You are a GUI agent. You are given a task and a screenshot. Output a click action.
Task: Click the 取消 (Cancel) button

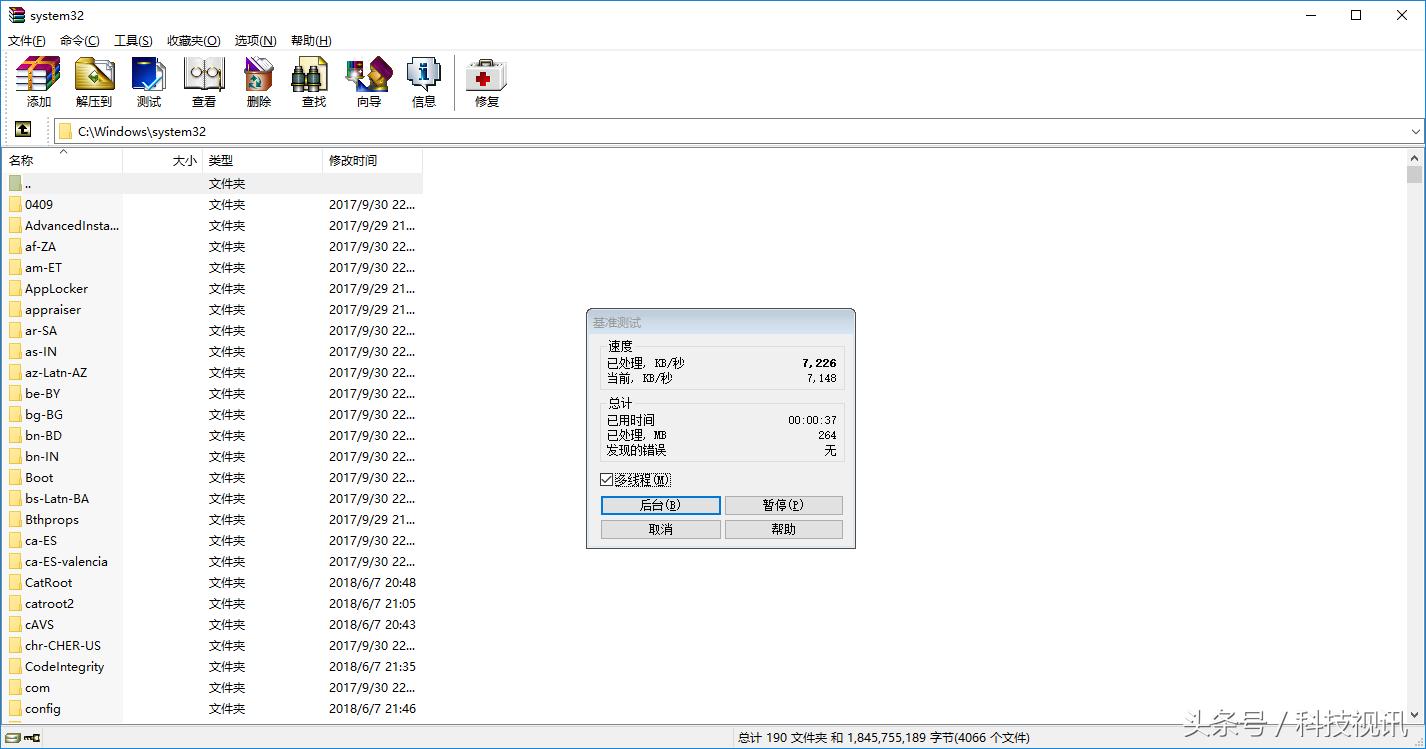point(660,529)
